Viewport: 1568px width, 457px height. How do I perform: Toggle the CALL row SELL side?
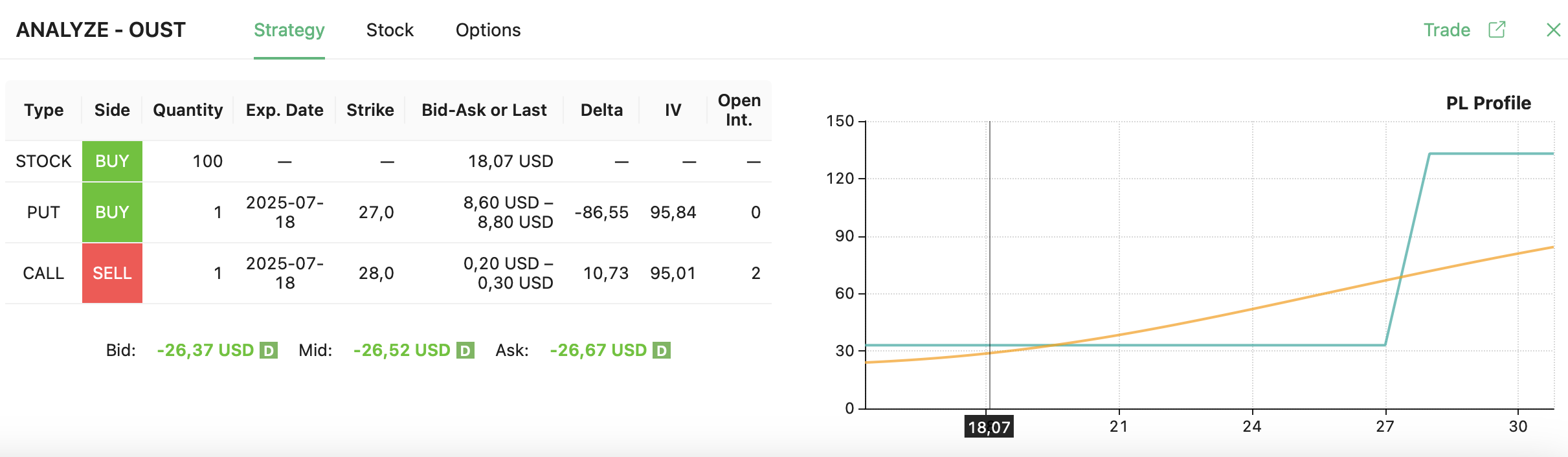tap(112, 273)
